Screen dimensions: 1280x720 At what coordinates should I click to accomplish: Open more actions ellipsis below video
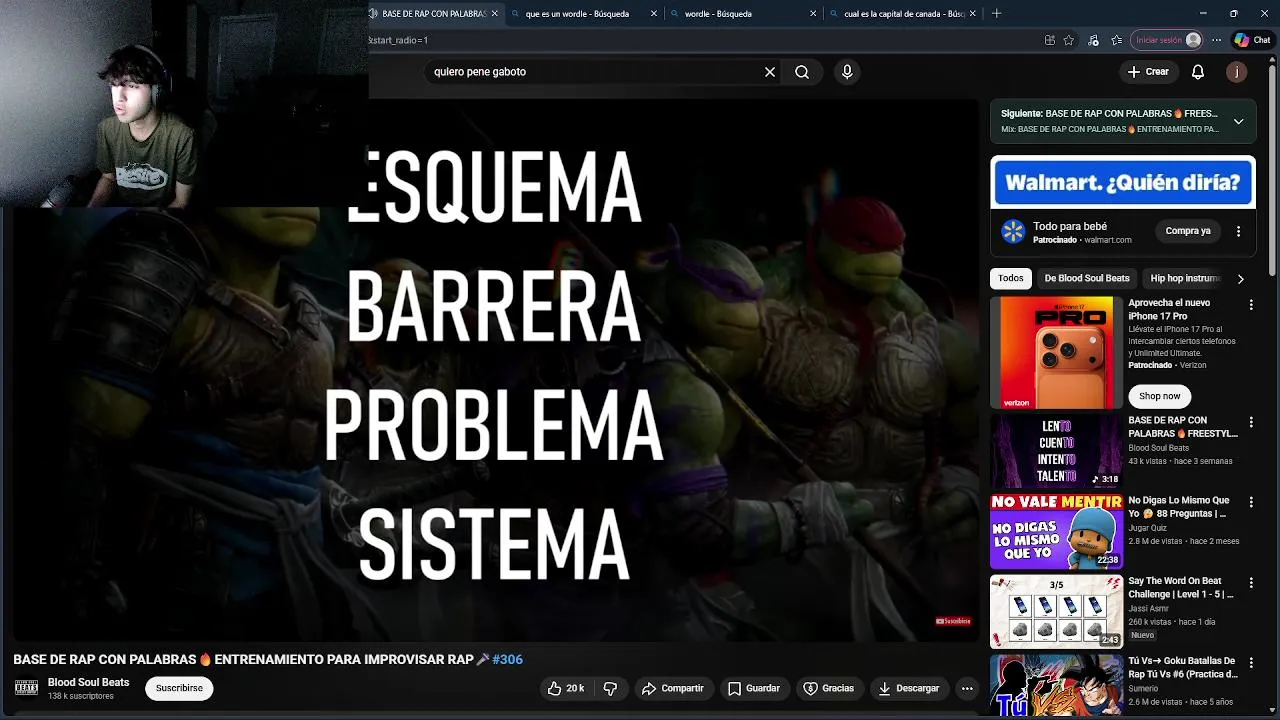(x=967, y=688)
